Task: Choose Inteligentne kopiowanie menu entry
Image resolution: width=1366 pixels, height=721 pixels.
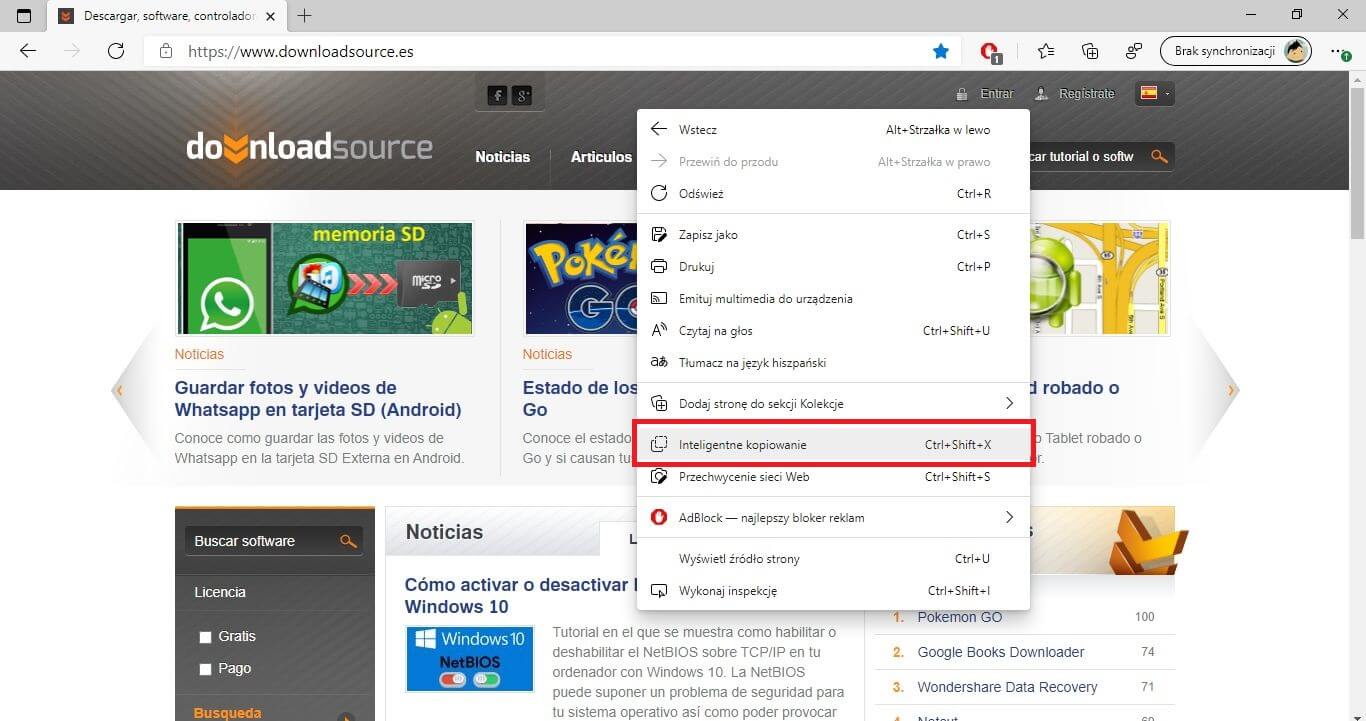Action: (x=833, y=445)
